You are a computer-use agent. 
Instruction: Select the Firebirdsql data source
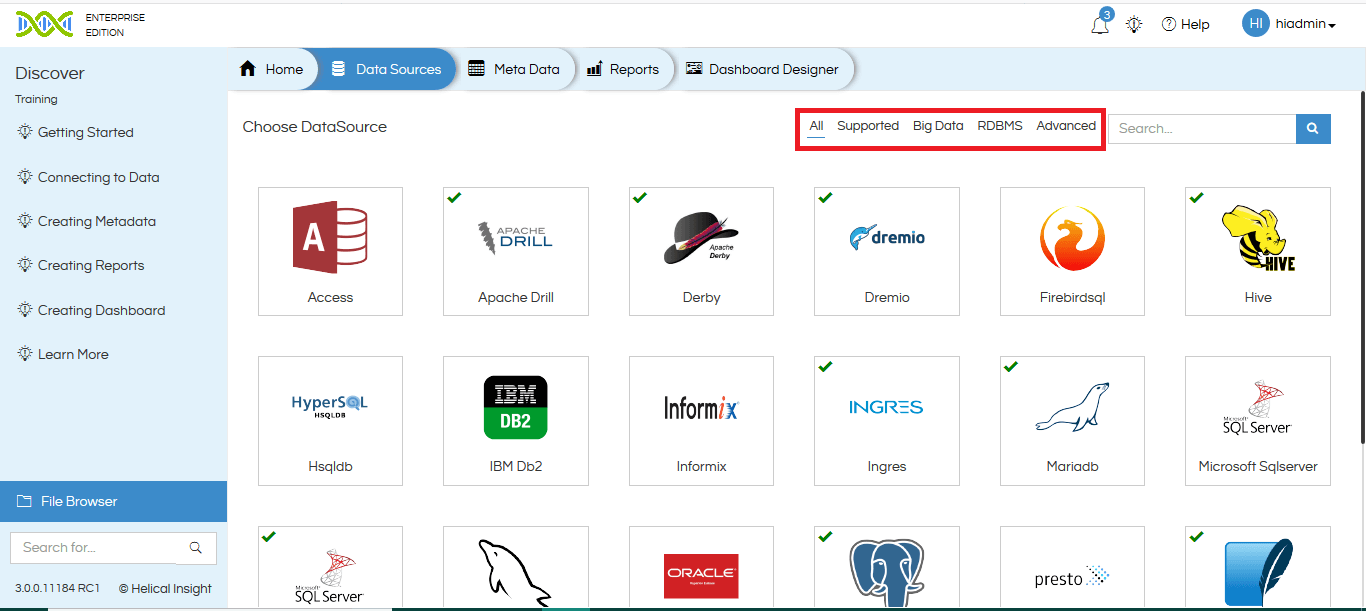1072,251
